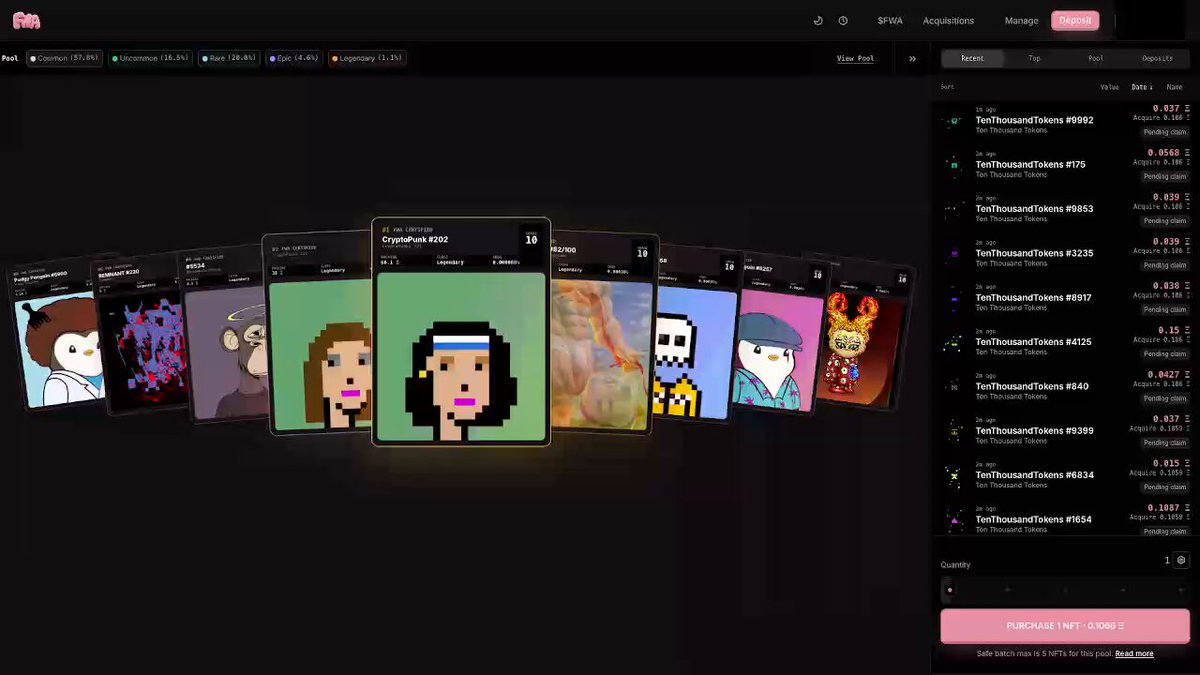Select the CryptoPunk #202 card
This screenshot has height=675, width=1200.
[x=461, y=331]
